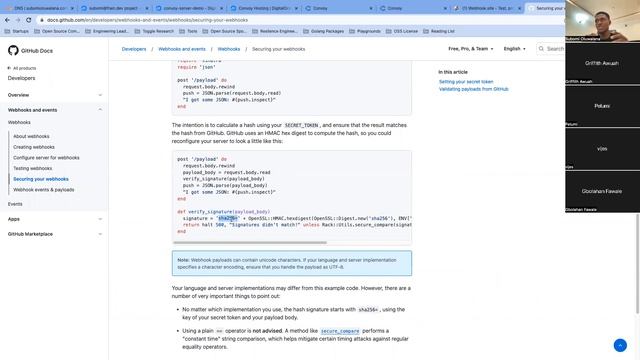Jump to Validating payloads from GitHub
Screen dimensions: 640x360
point(473,89)
